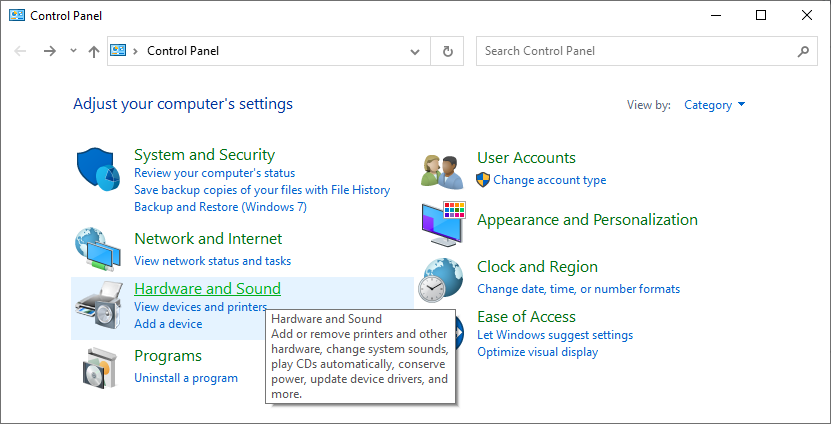Image resolution: width=831 pixels, height=424 pixels.
Task: Click Control Panel breadcrumb in address bar
Action: click(x=182, y=51)
